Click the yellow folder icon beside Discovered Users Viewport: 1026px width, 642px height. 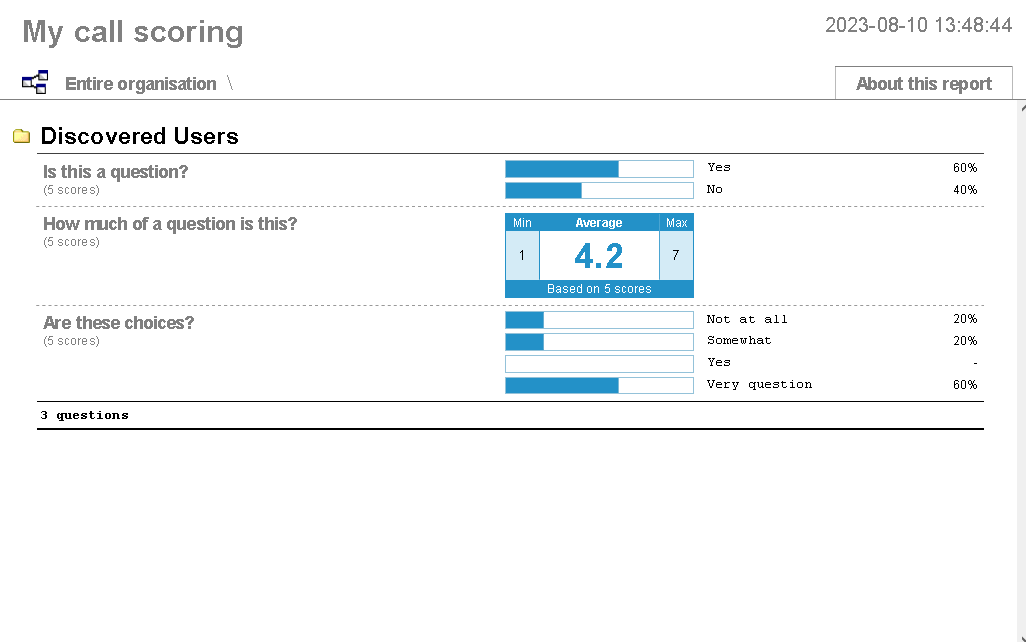click(x=21, y=136)
